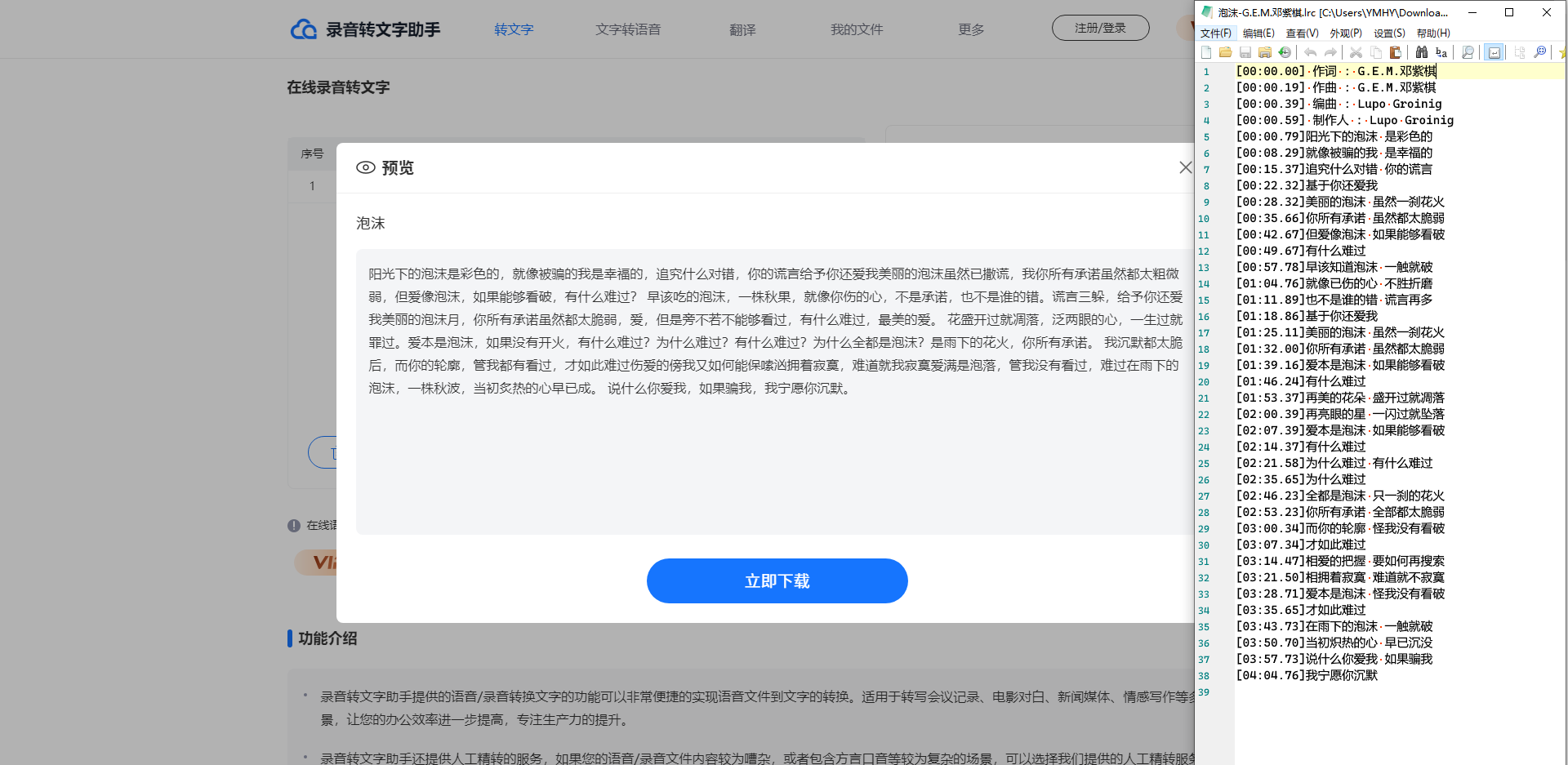Save the LRC file with the floppy icon
The image size is (1568, 765).
point(1245,52)
